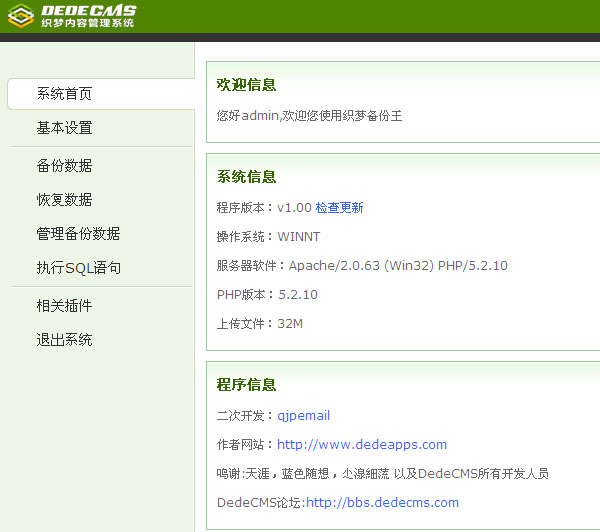This screenshot has width=600, height=532.
Task: Open 系统首页 in the sidebar
Action: point(64,94)
